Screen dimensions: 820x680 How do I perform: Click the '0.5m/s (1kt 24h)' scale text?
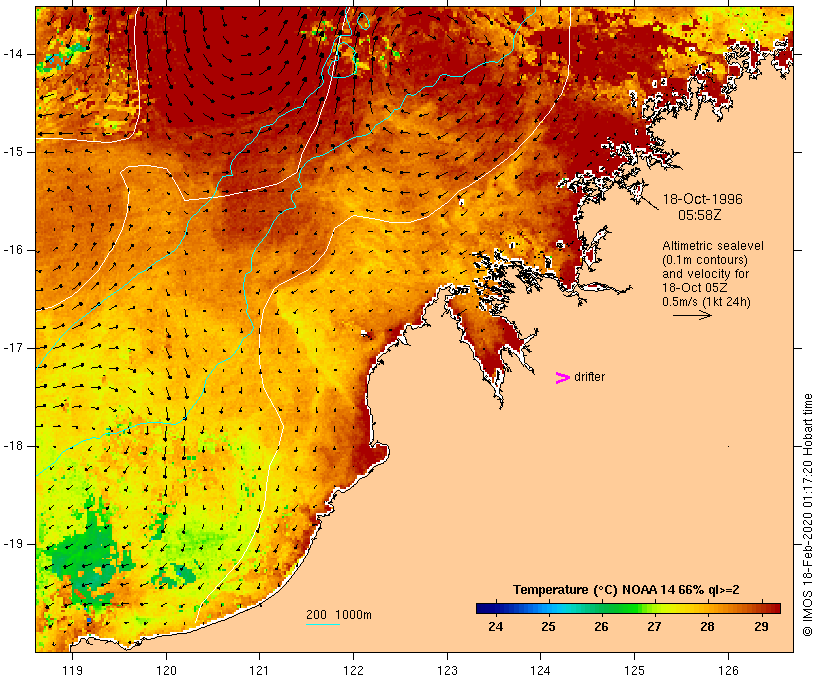coord(706,302)
